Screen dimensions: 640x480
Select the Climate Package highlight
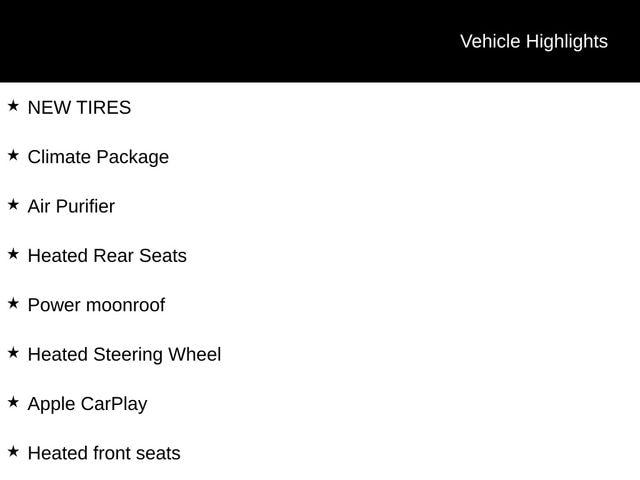pyautogui.click(x=98, y=157)
